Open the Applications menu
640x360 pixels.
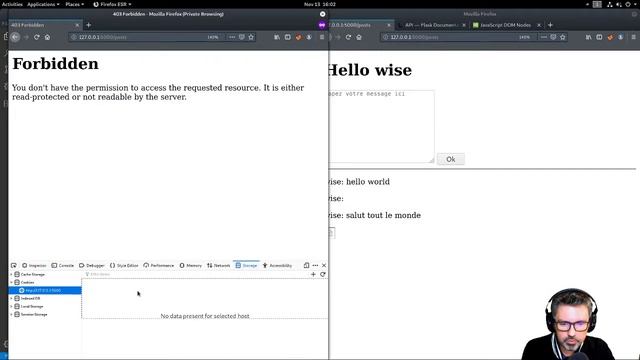43,4
